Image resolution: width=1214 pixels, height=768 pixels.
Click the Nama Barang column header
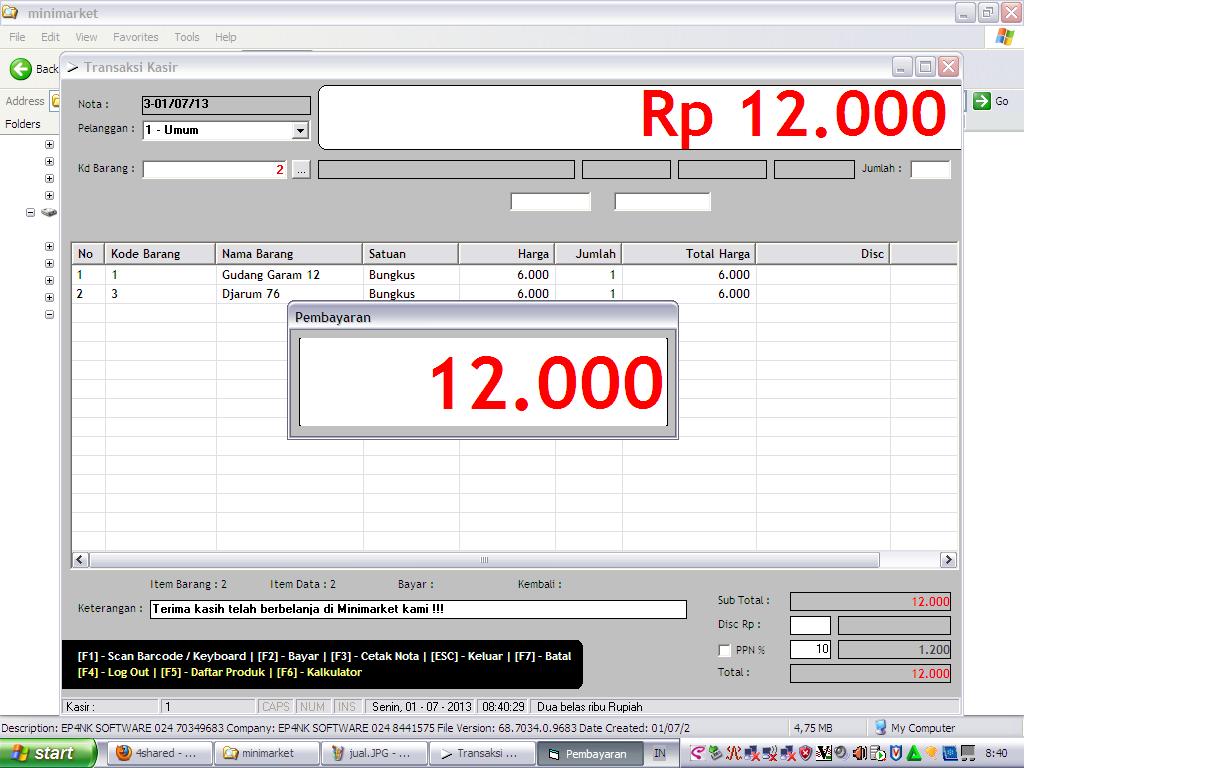point(288,254)
